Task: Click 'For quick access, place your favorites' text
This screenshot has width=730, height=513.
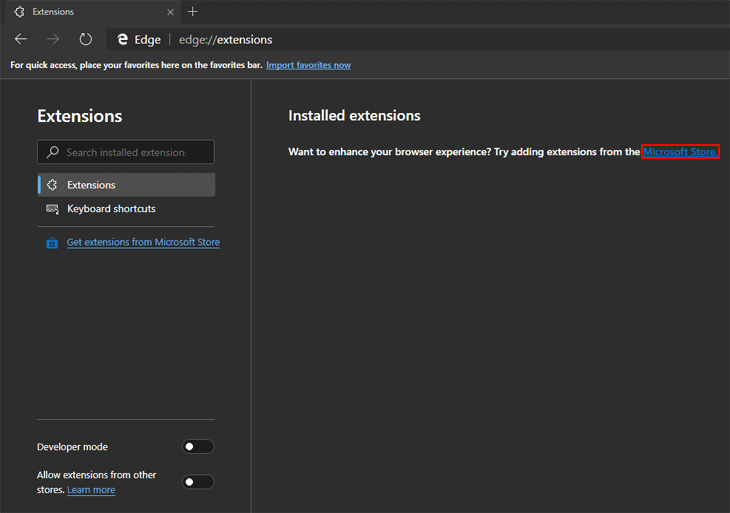Action: click(136, 65)
